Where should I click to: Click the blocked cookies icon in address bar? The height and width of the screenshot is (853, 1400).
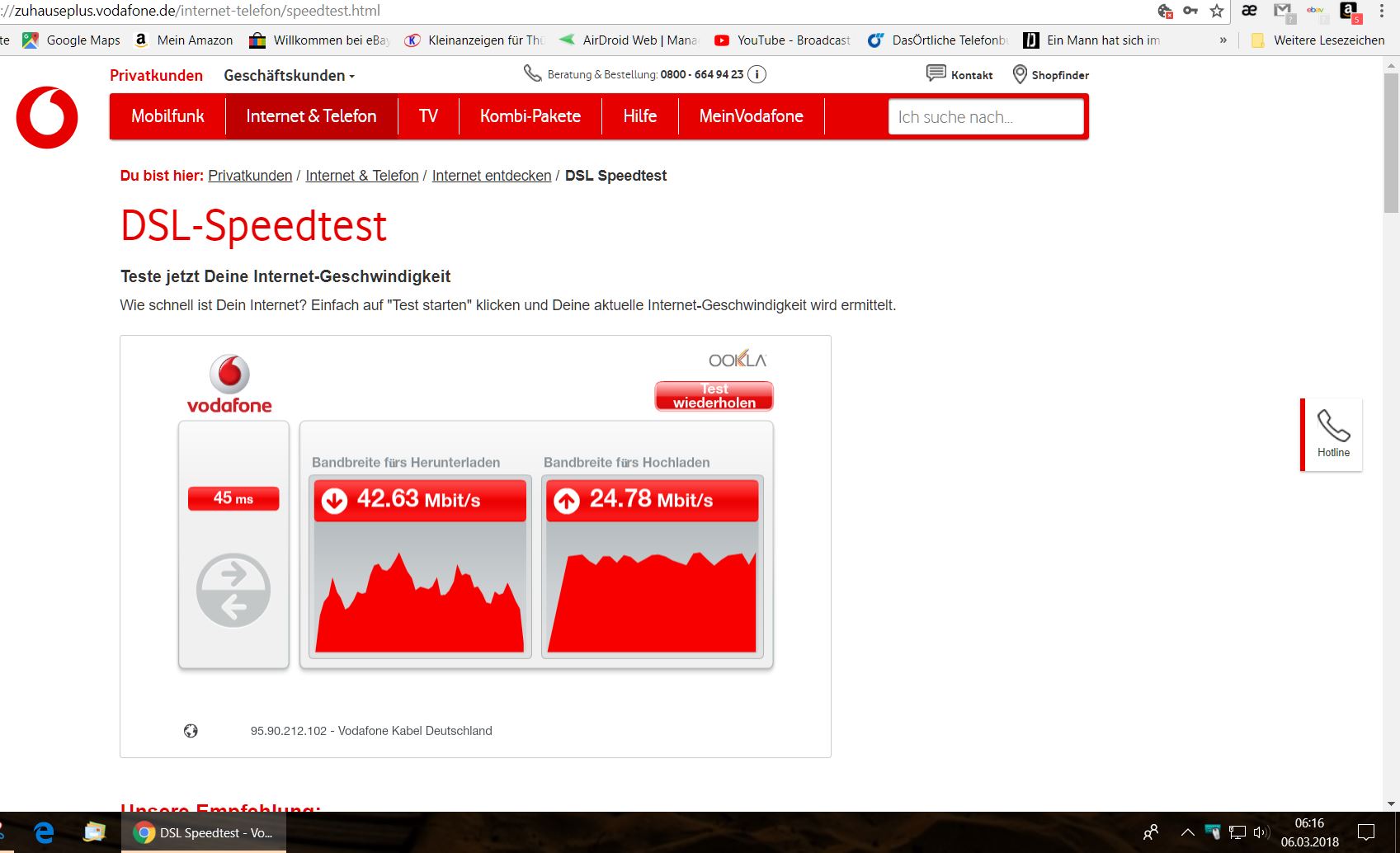1165,11
